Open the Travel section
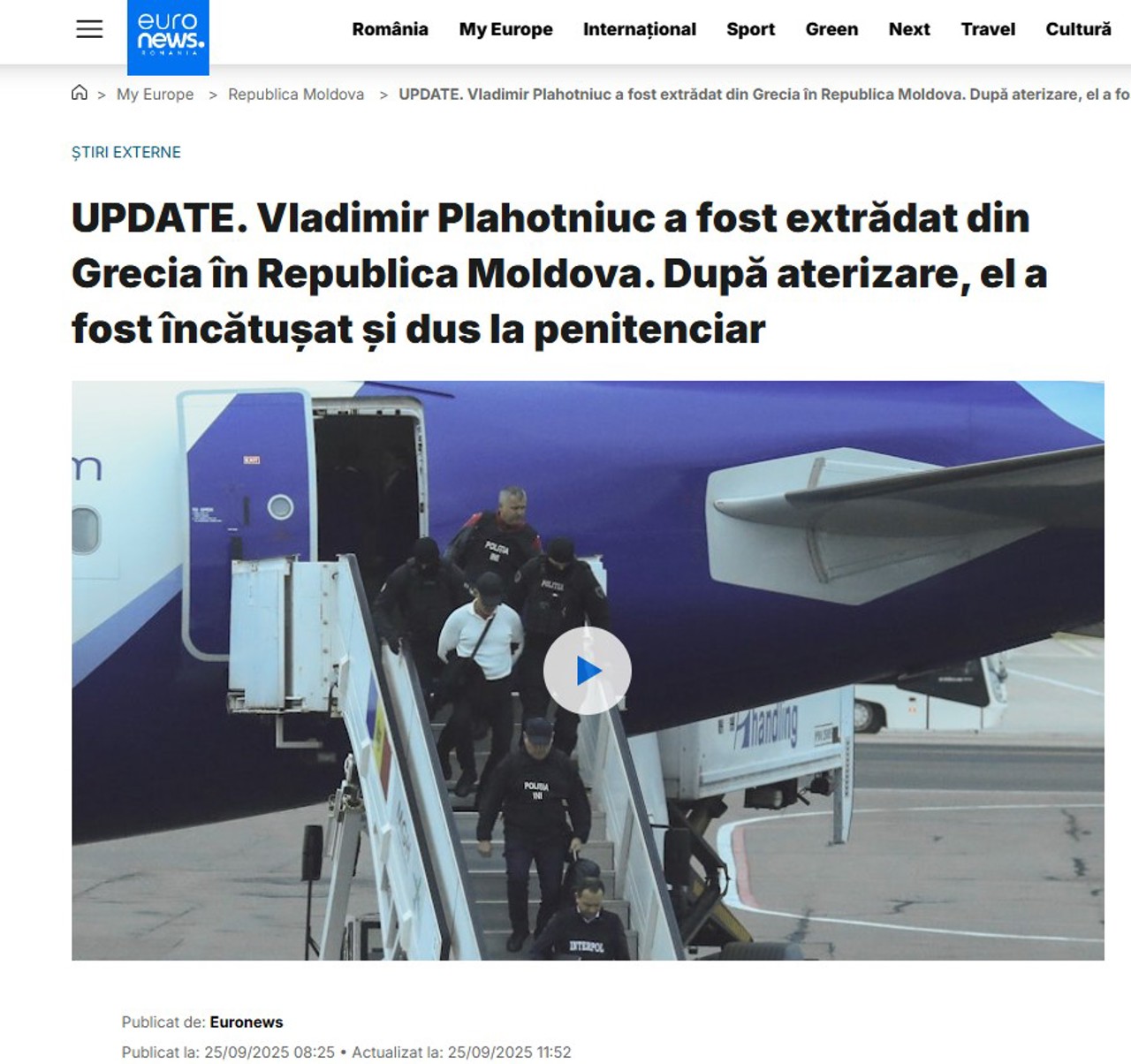This screenshot has height=1064, width=1131. coord(988,29)
